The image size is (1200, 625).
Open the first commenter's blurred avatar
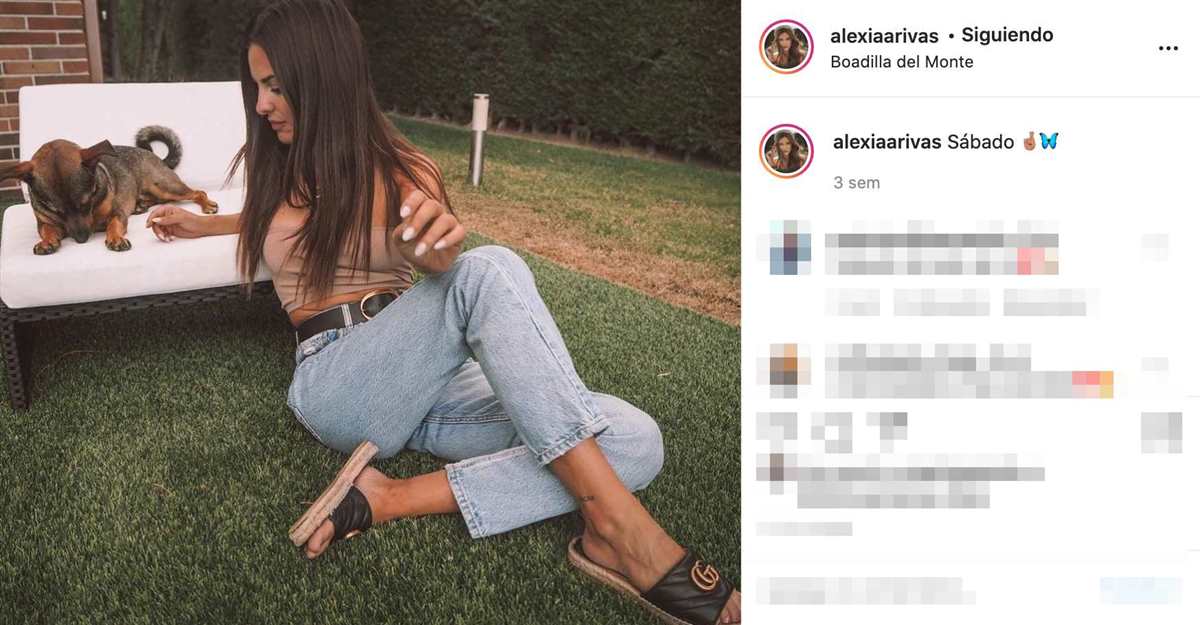790,247
